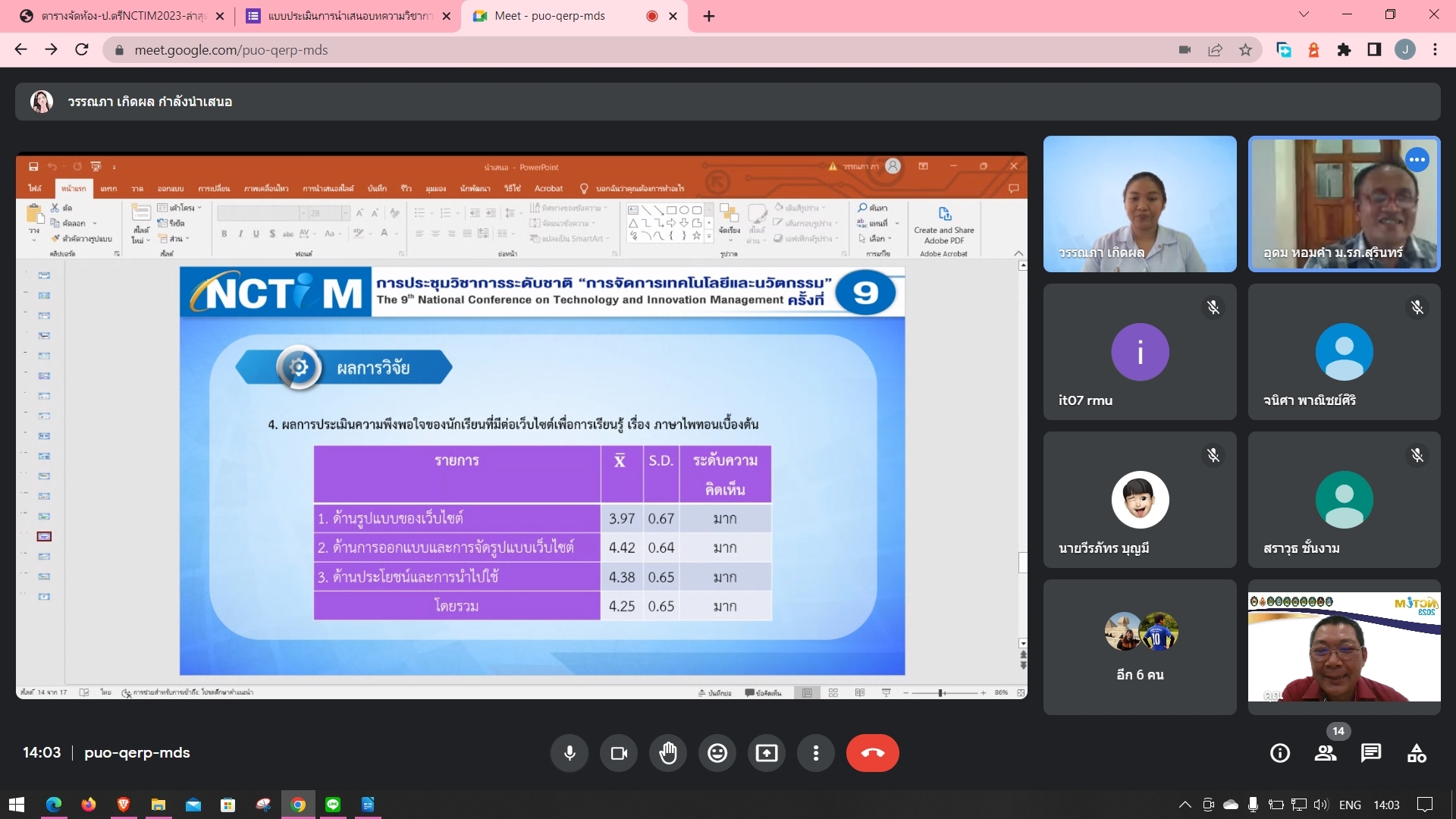Reload the Meet page
1456x819 pixels.
tap(82, 50)
